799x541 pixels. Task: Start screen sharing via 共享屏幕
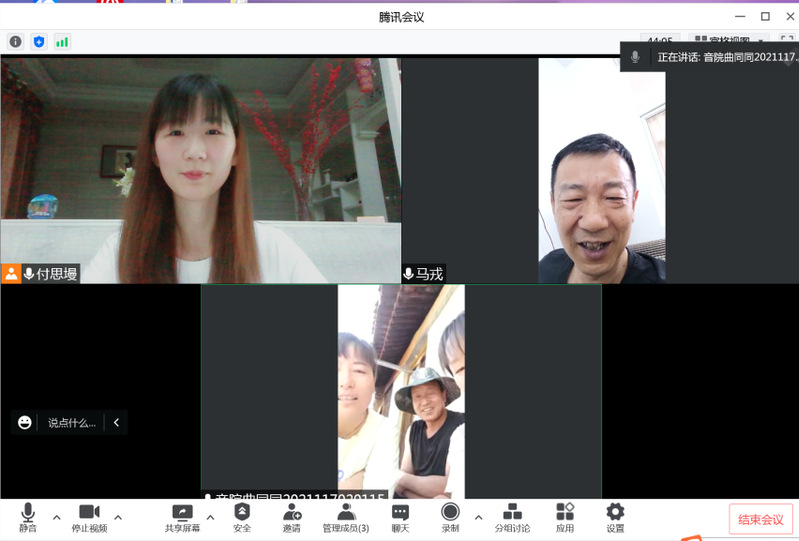[182, 518]
